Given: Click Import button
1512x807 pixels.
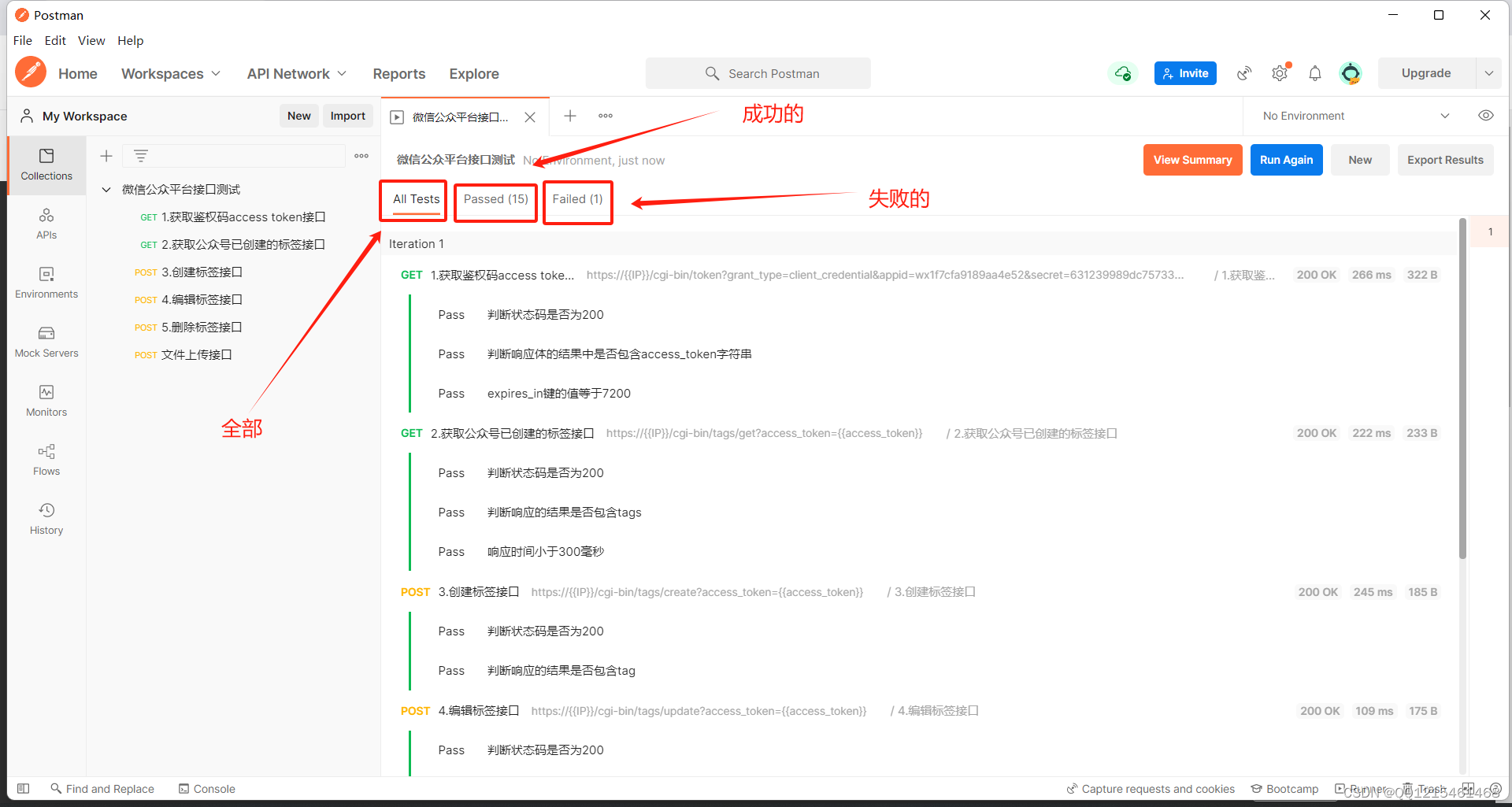Looking at the screenshot, I should click(x=348, y=116).
